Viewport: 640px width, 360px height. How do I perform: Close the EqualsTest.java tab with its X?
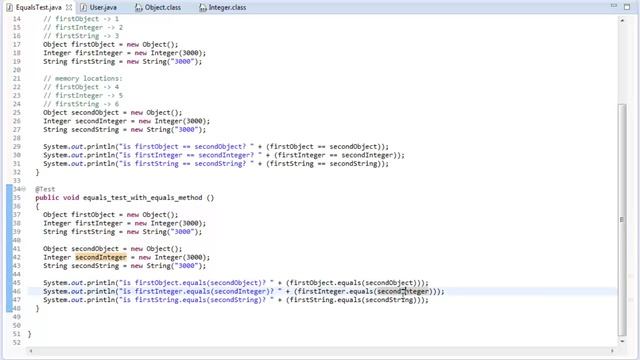pyautogui.click(x=69, y=7)
